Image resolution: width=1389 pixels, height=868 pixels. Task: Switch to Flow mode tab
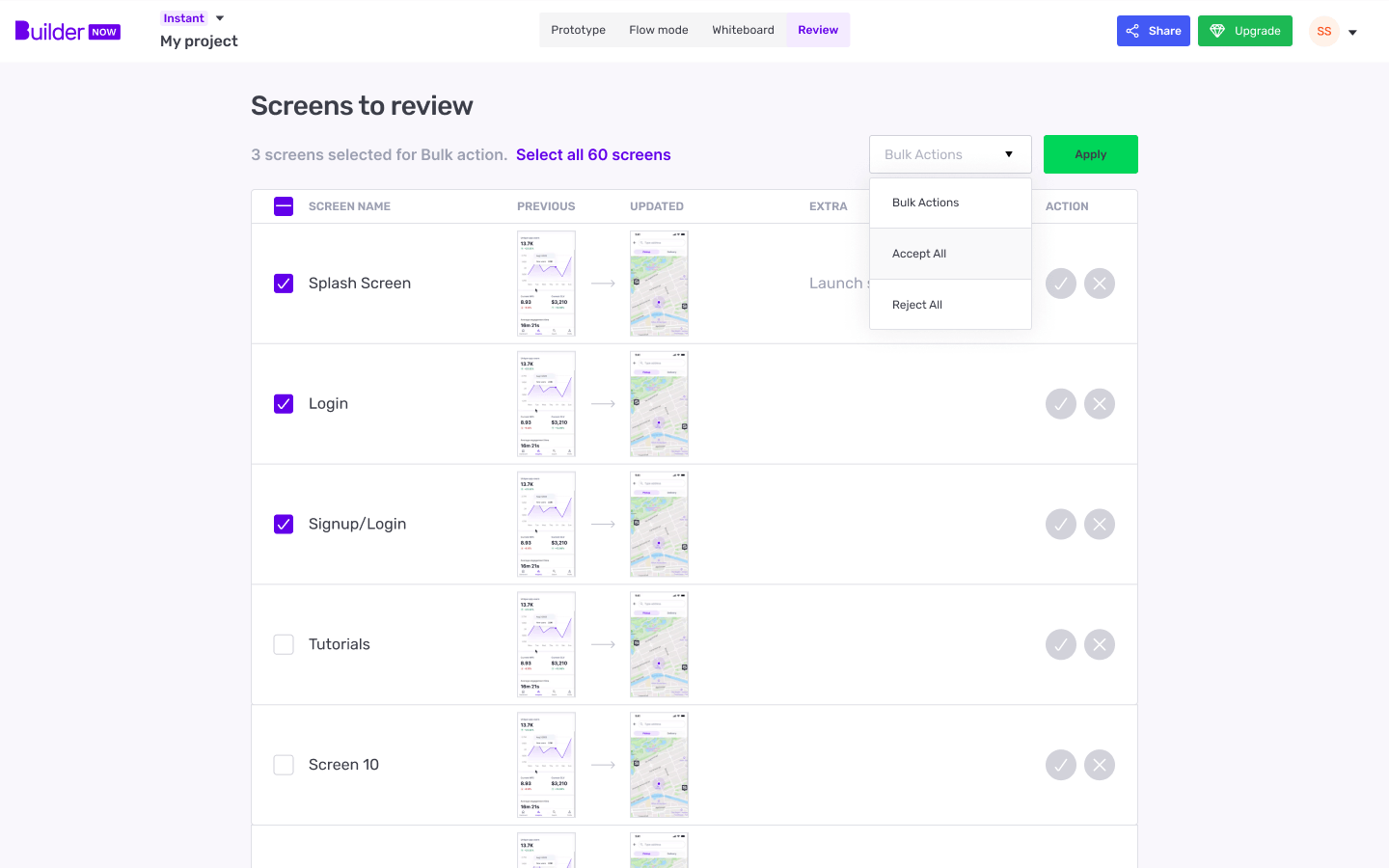tap(659, 30)
